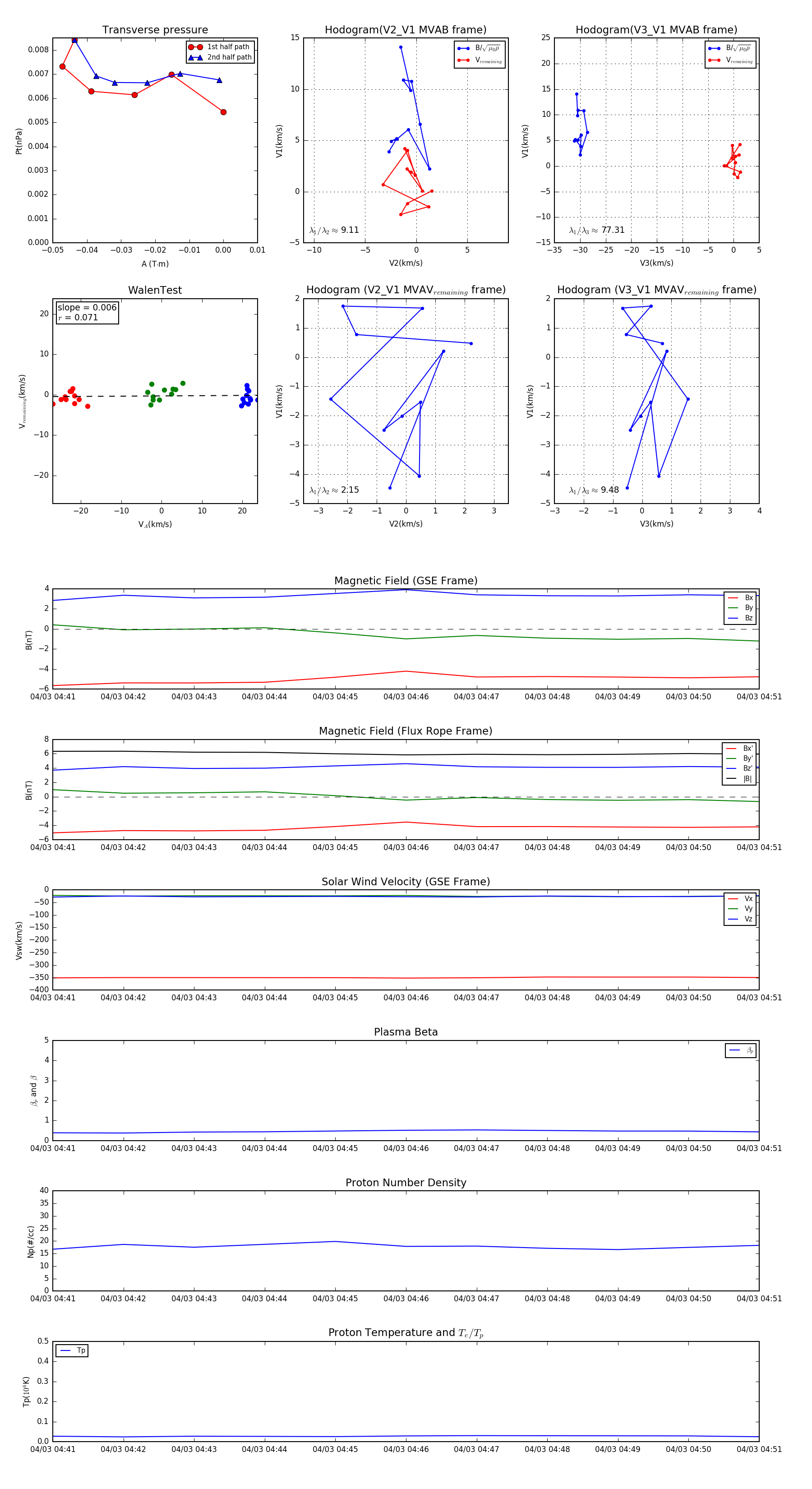Viewport: 812px width, 1489px height.
Task: Click the "Proton Number Density" title
Action: point(406,1183)
